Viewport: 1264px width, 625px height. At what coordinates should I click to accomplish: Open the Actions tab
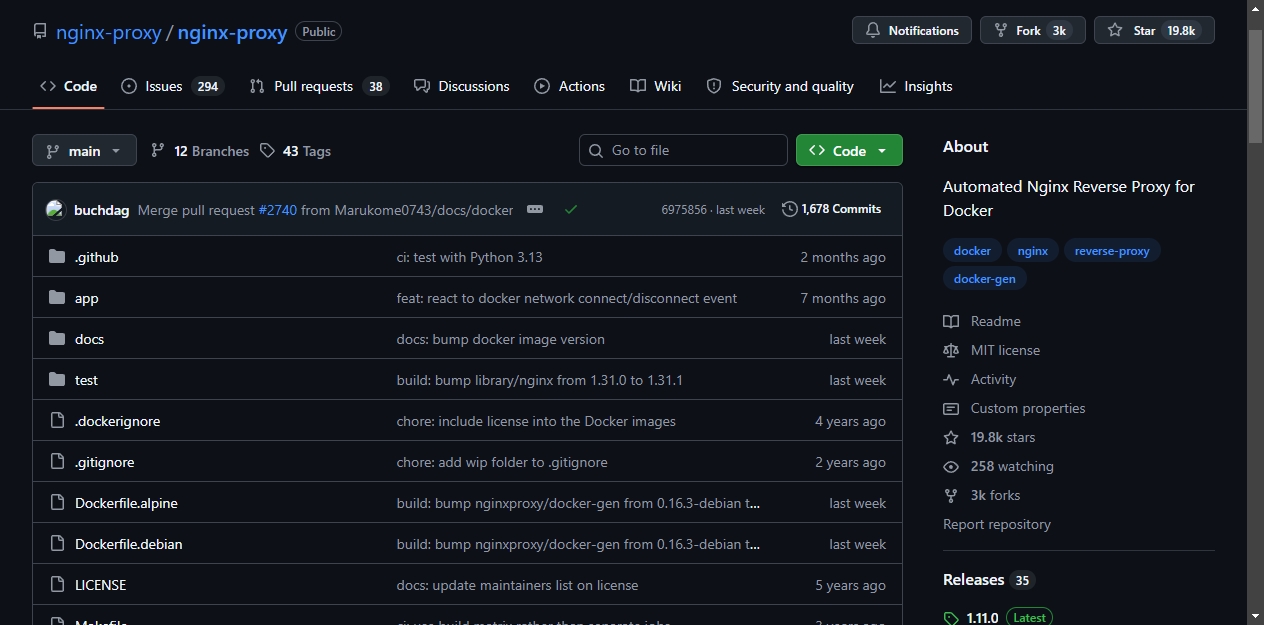(570, 86)
